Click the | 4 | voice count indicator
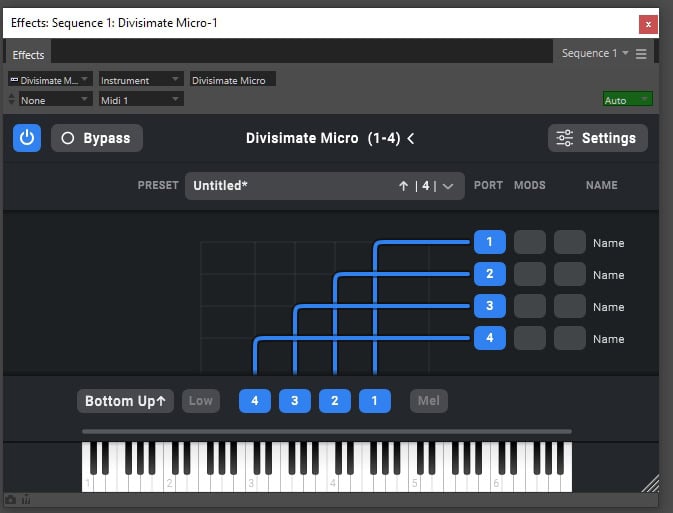Image resolution: width=673 pixels, height=513 pixels. (425, 186)
